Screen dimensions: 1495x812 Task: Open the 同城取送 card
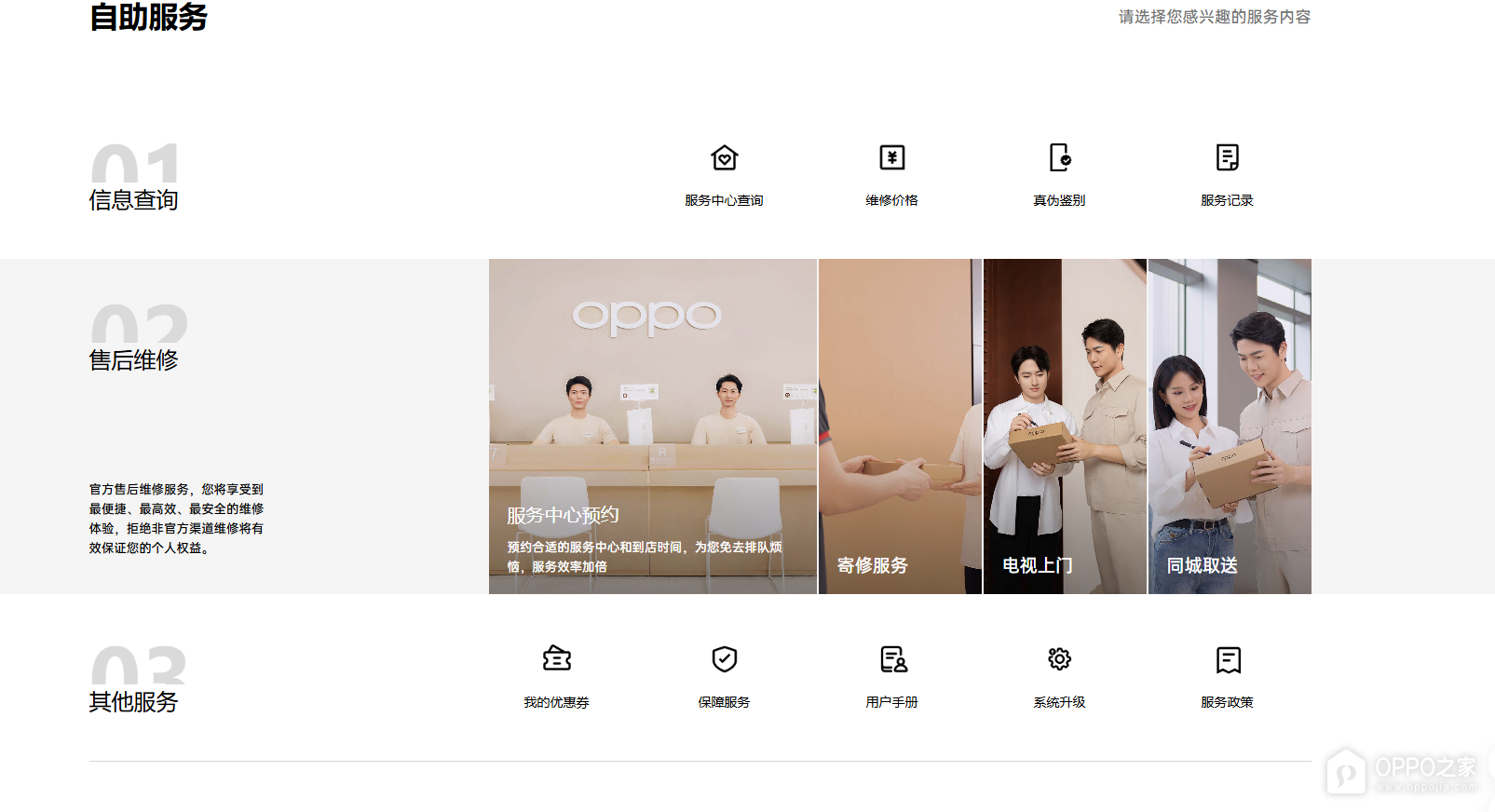[x=1230, y=426]
